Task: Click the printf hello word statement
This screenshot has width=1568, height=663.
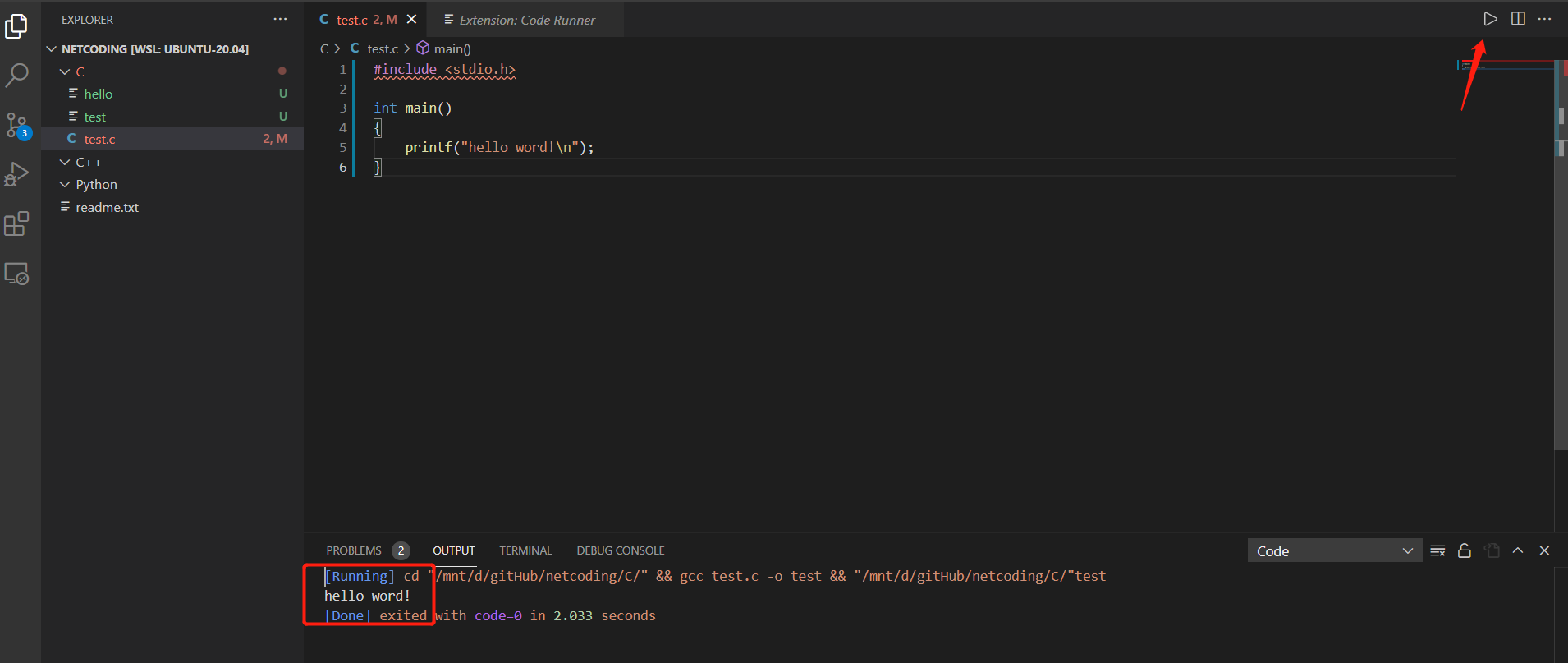Action: tap(499, 147)
